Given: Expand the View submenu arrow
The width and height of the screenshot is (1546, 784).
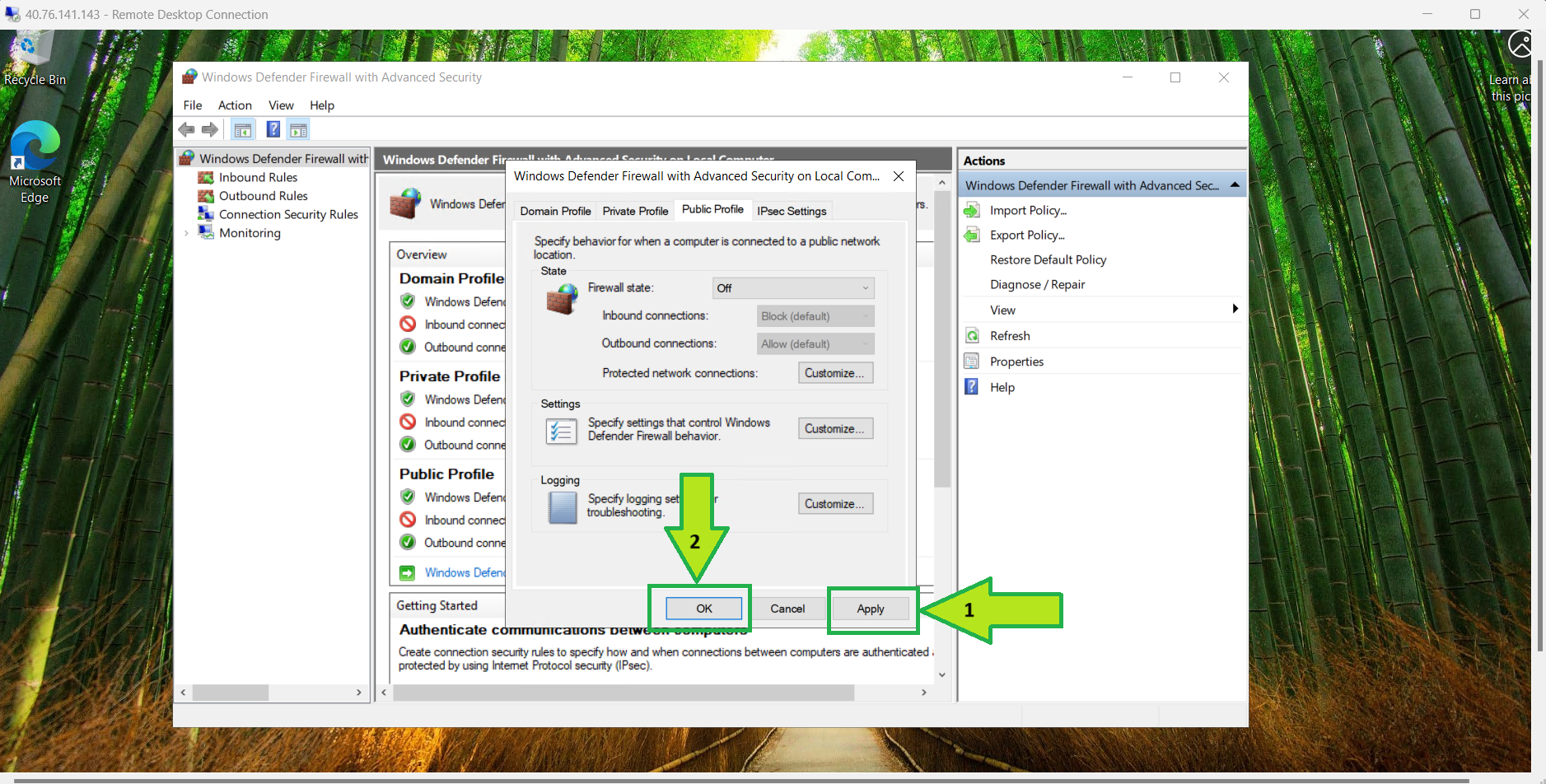Looking at the screenshot, I should (x=1235, y=309).
